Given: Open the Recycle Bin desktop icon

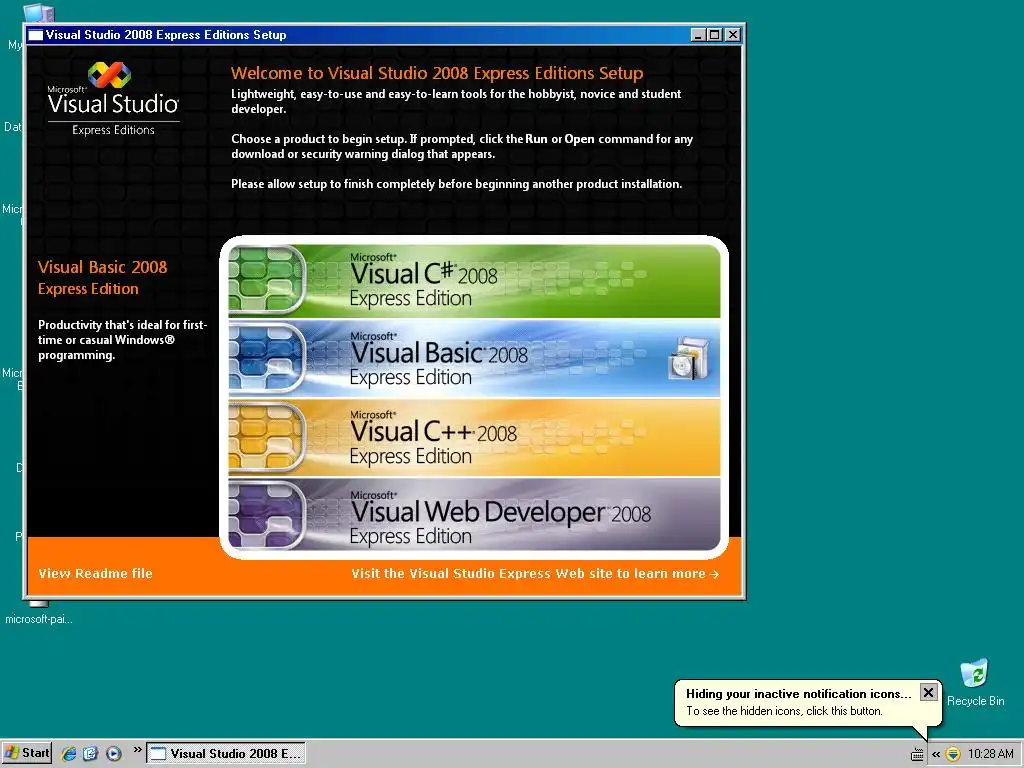Looking at the screenshot, I should click(x=975, y=682).
